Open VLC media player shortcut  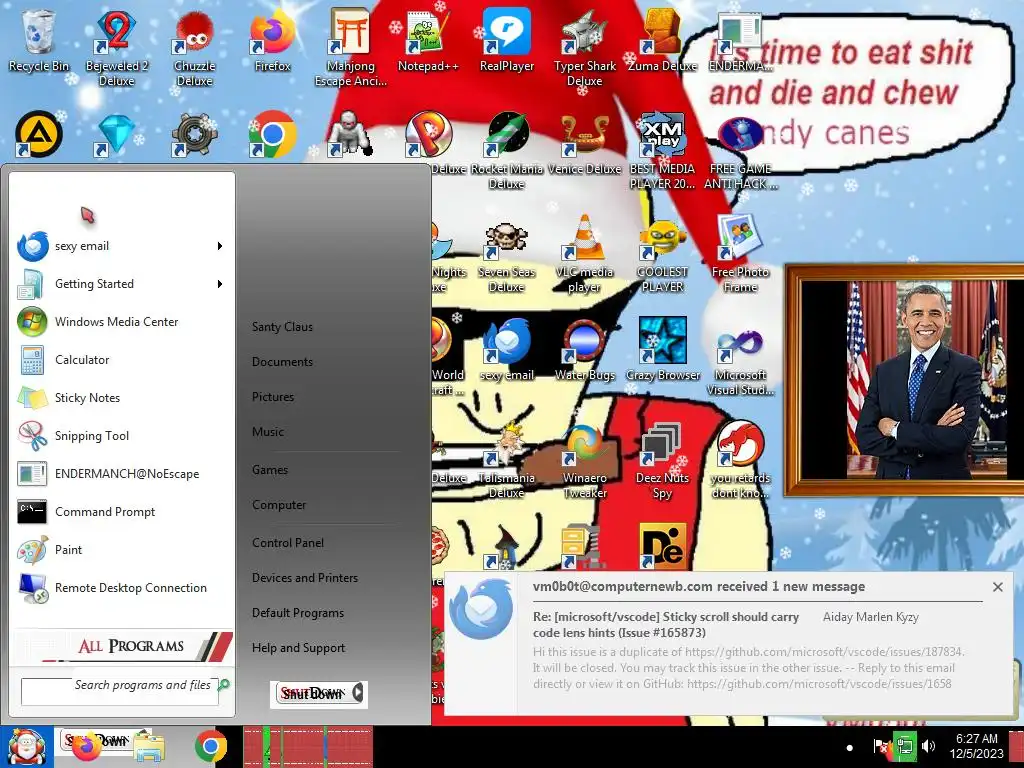pos(584,253)
